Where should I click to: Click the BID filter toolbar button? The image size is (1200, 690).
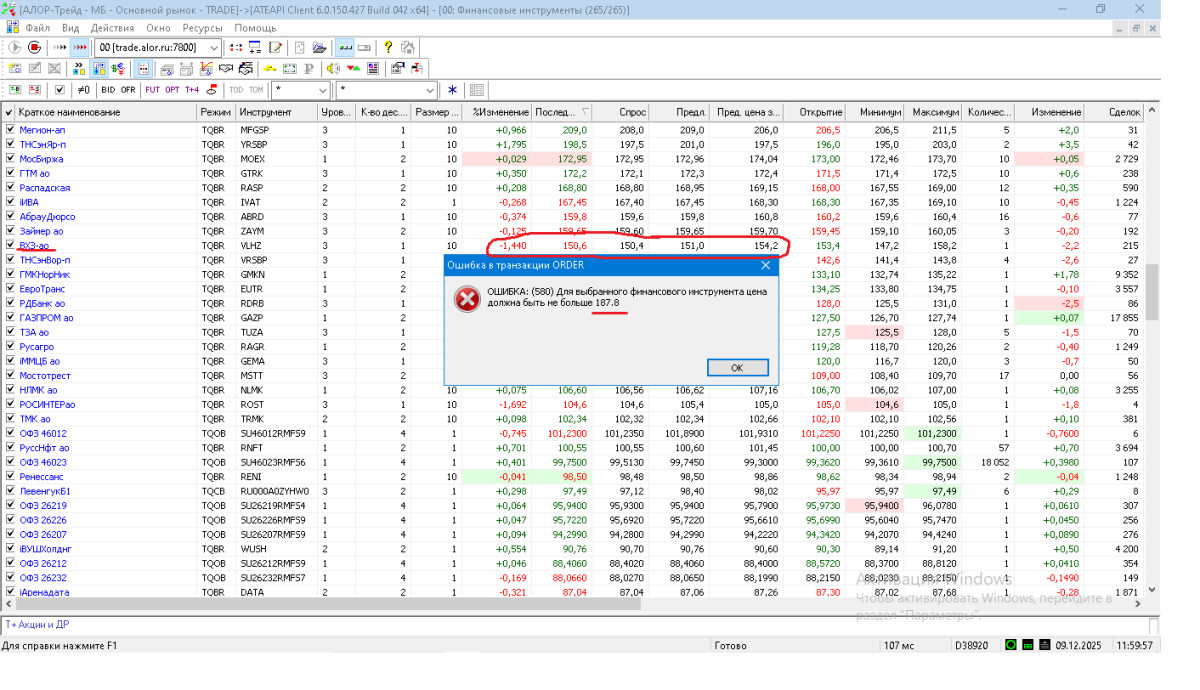pos(108,90)
